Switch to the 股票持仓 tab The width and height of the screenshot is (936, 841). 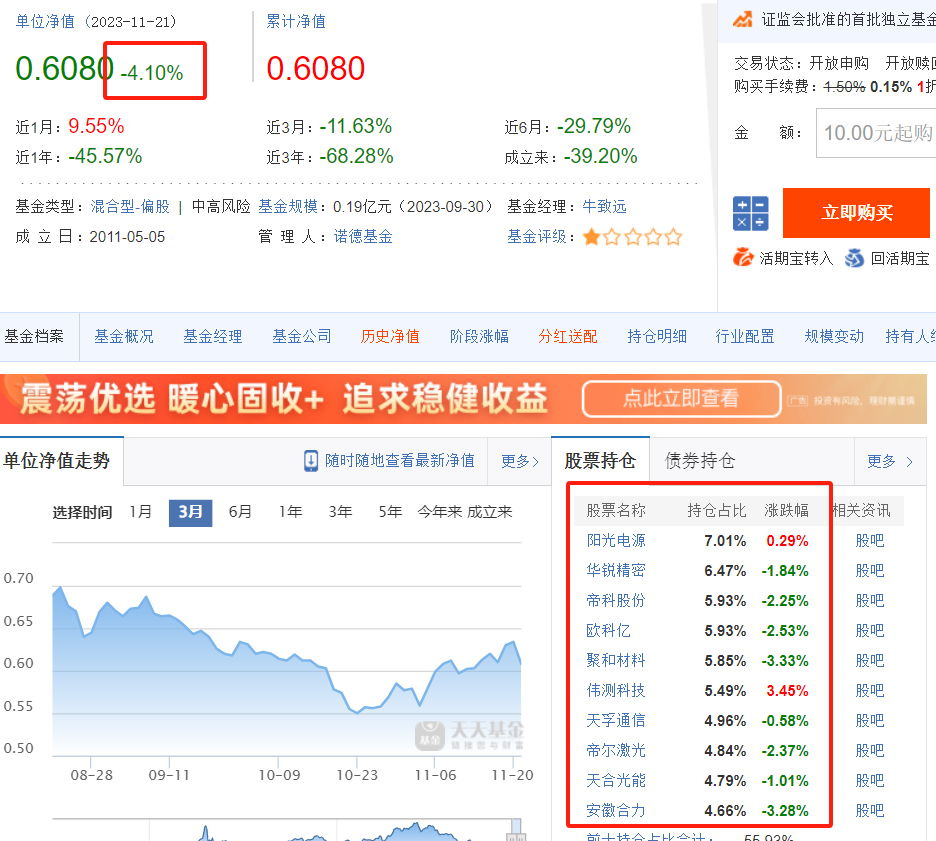600,461
